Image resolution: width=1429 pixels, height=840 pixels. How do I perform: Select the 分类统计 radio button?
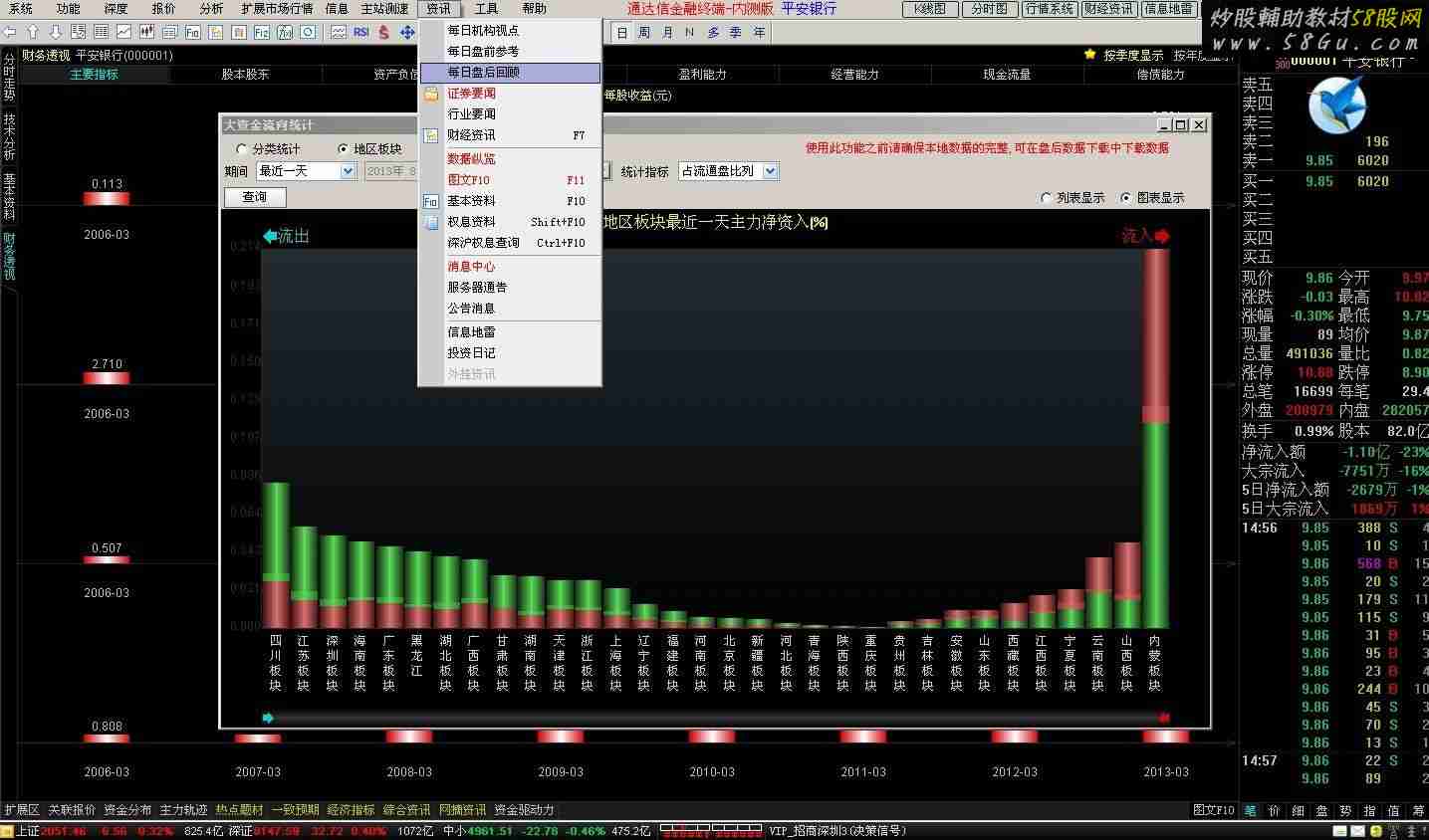(x=241, y=149)
